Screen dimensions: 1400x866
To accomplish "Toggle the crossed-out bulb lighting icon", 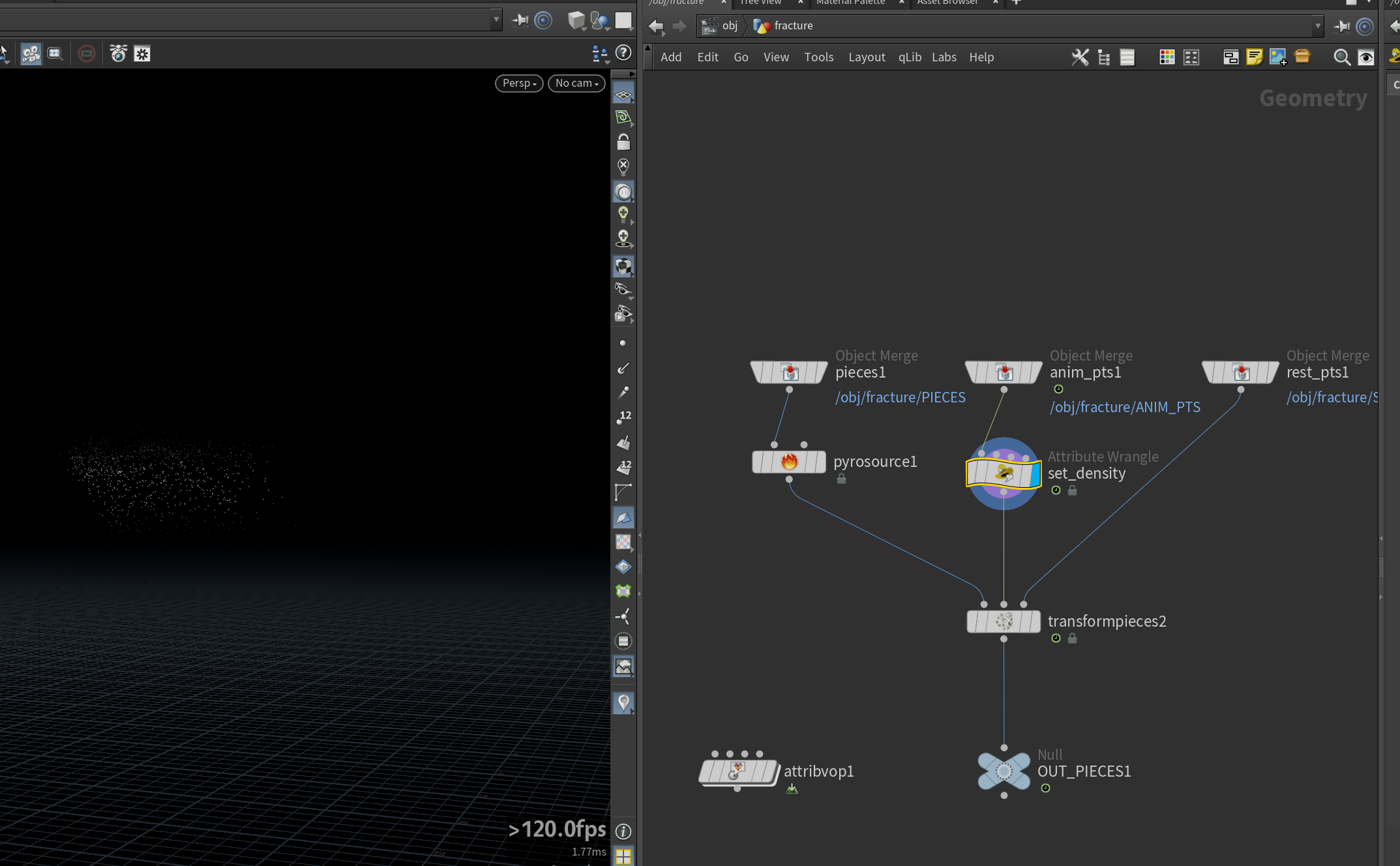I will click(623, 167).
